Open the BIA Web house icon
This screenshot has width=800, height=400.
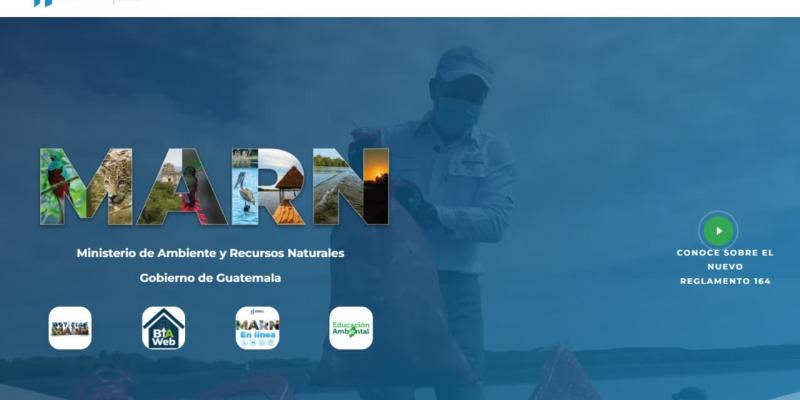point(163,328)
